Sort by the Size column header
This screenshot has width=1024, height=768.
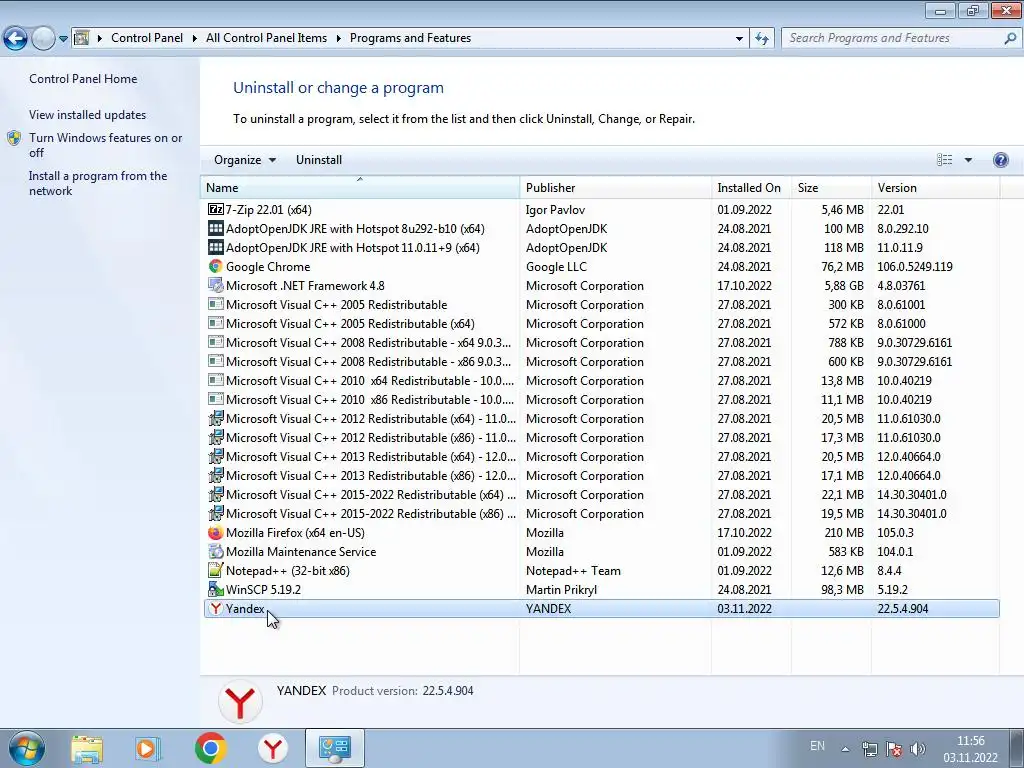tap(831, 187)
